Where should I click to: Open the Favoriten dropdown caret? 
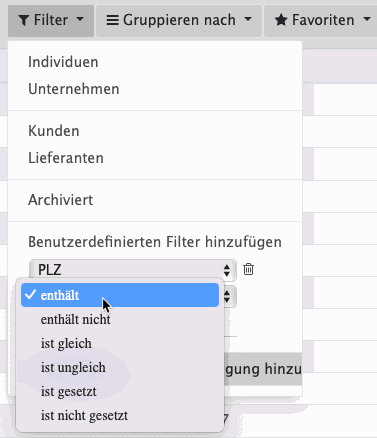coord(367,19)
